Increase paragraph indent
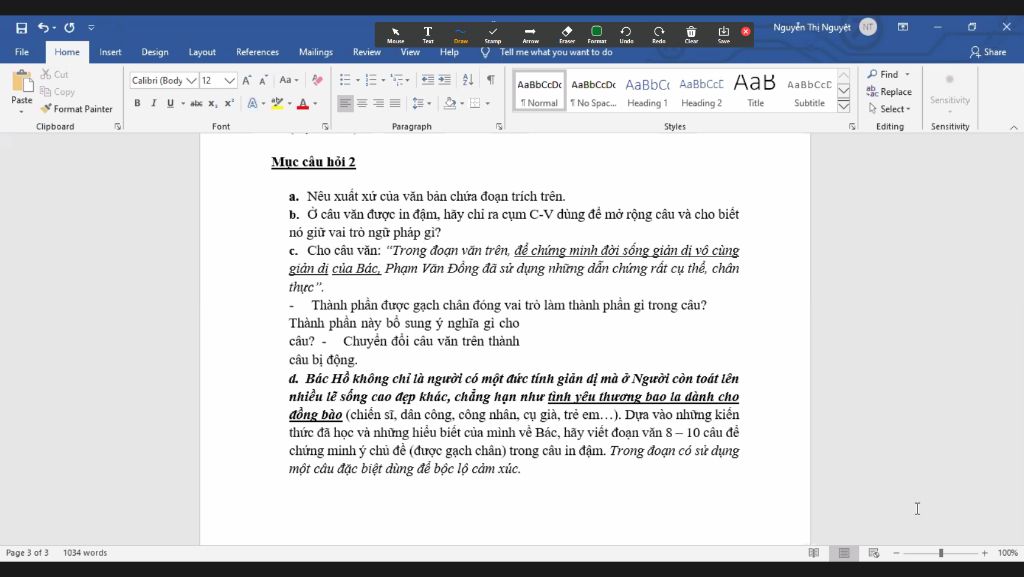Viewport: 1024px width, 577px height. (445, 80)
